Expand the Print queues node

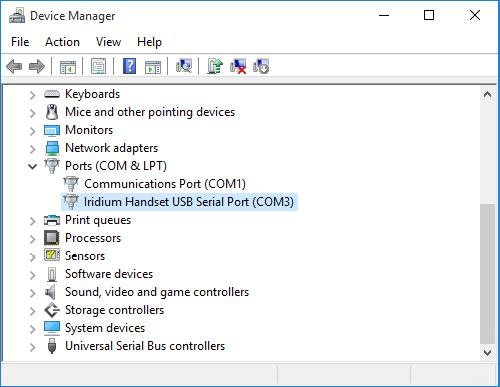[32, 221]
